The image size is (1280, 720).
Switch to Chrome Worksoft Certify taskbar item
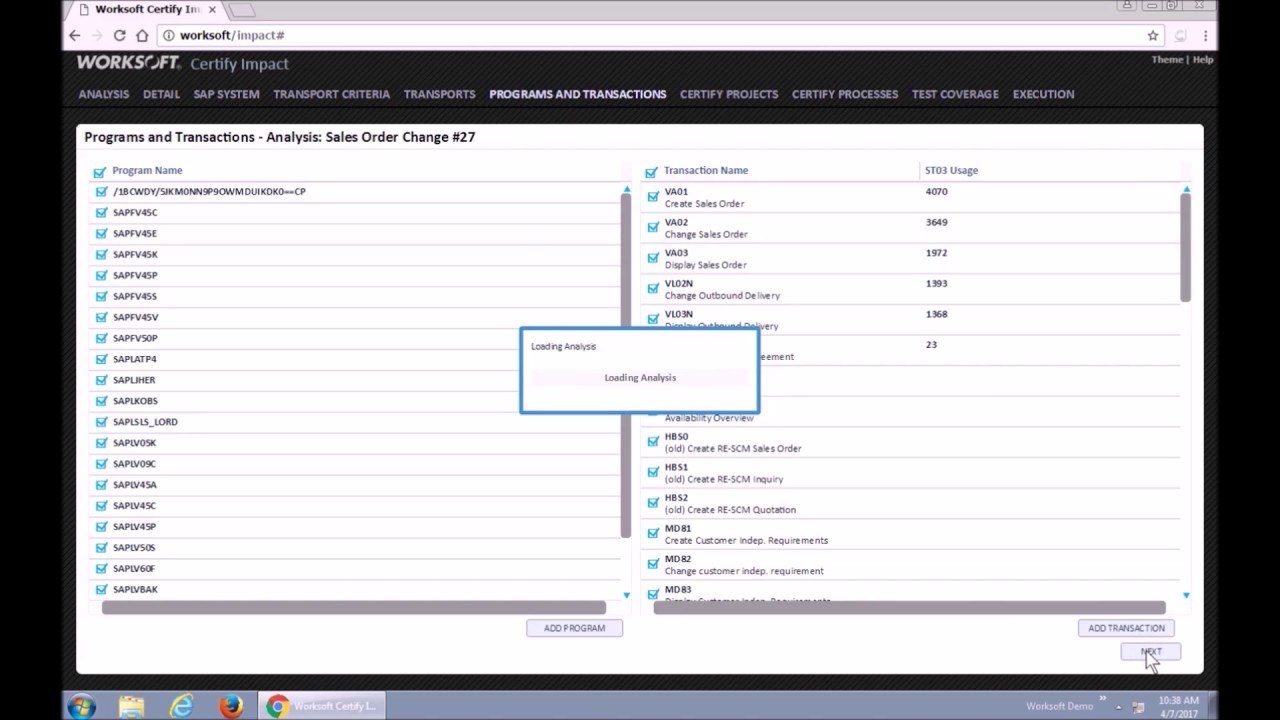(321, 706)
